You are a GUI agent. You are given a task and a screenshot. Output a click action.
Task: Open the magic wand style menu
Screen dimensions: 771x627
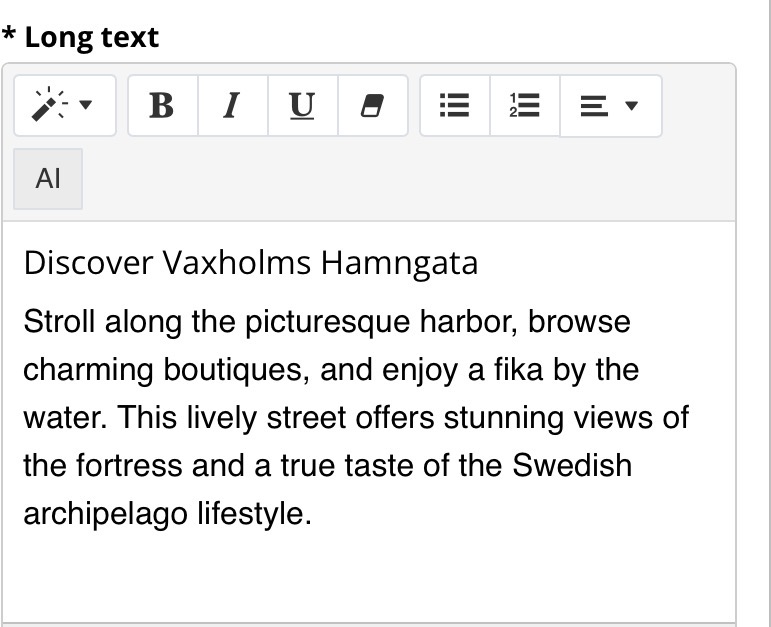64,105
